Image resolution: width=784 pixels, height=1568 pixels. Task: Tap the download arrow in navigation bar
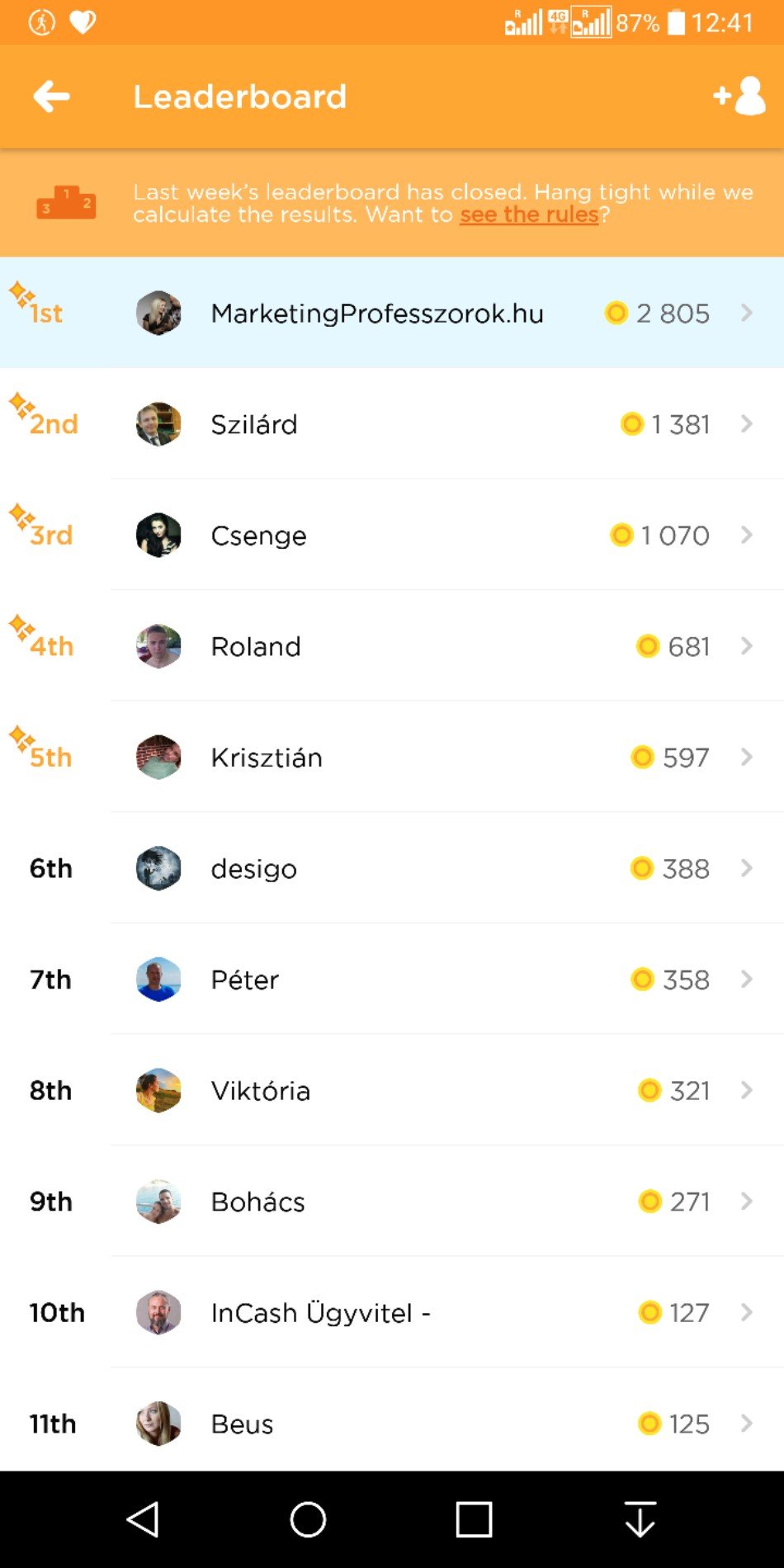pos(640,1519)
